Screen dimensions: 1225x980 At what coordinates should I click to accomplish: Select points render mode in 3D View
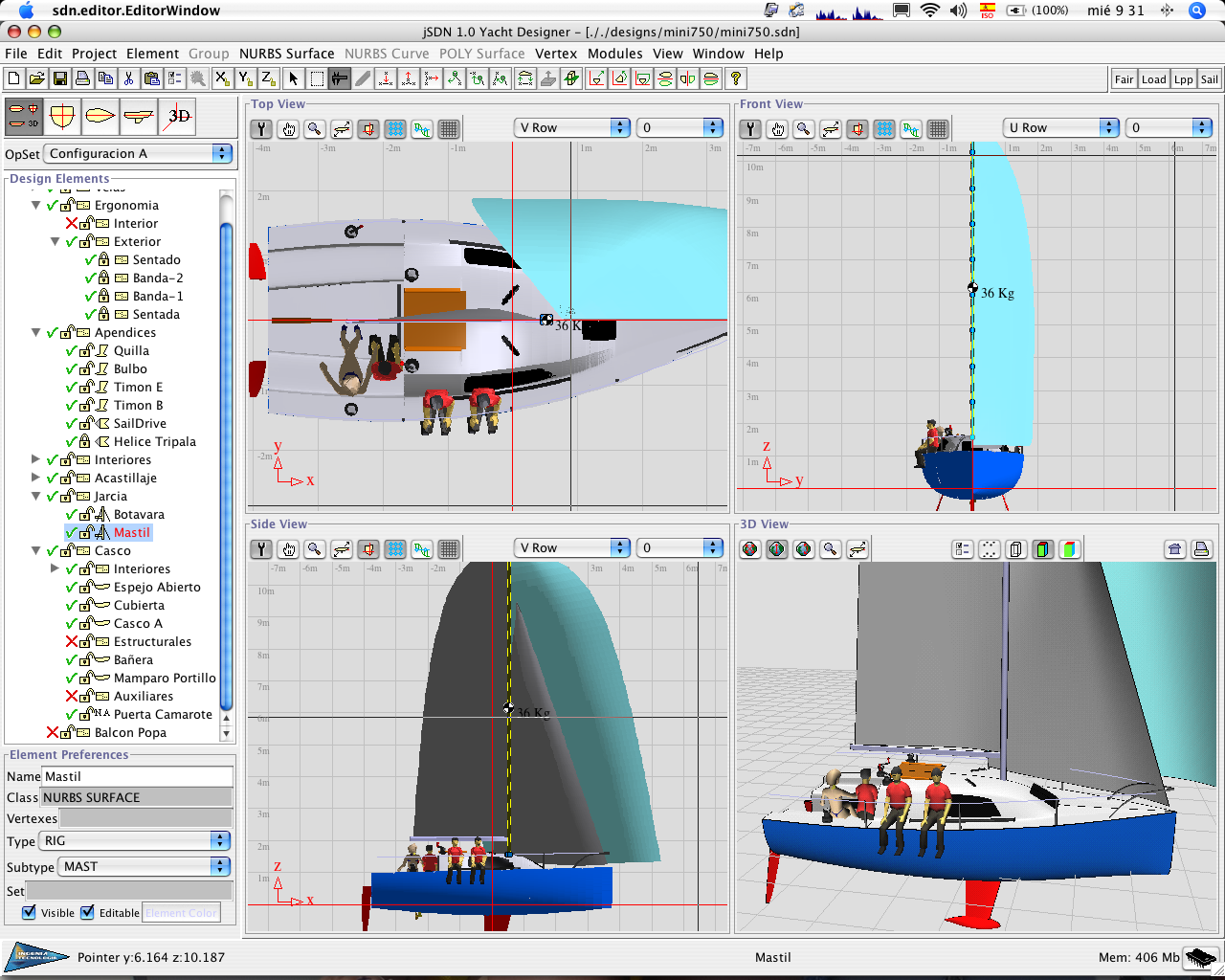point(990,548)
